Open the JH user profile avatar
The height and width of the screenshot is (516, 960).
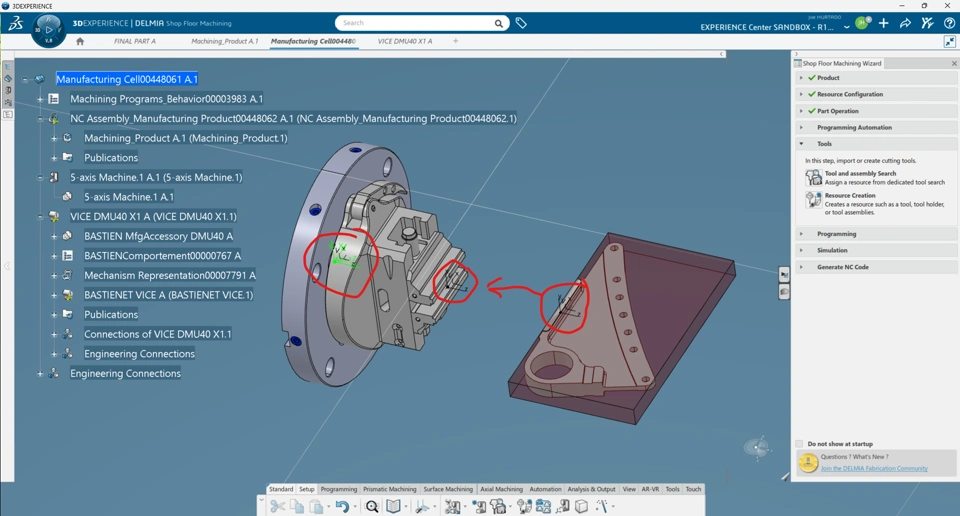pos(863,23)
